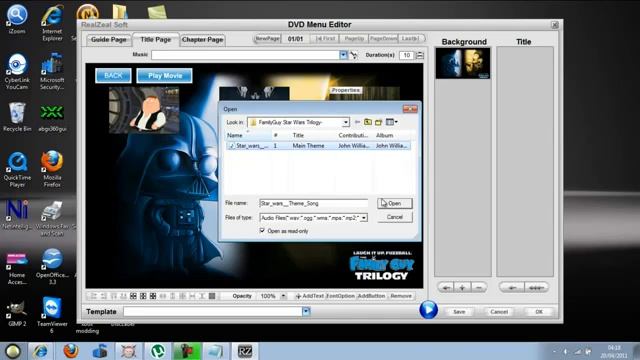Image resolution: width=640 pixels, height=360 pixels.
Task: Switch to the Guide Page tab
Action: tap(109, 40)
